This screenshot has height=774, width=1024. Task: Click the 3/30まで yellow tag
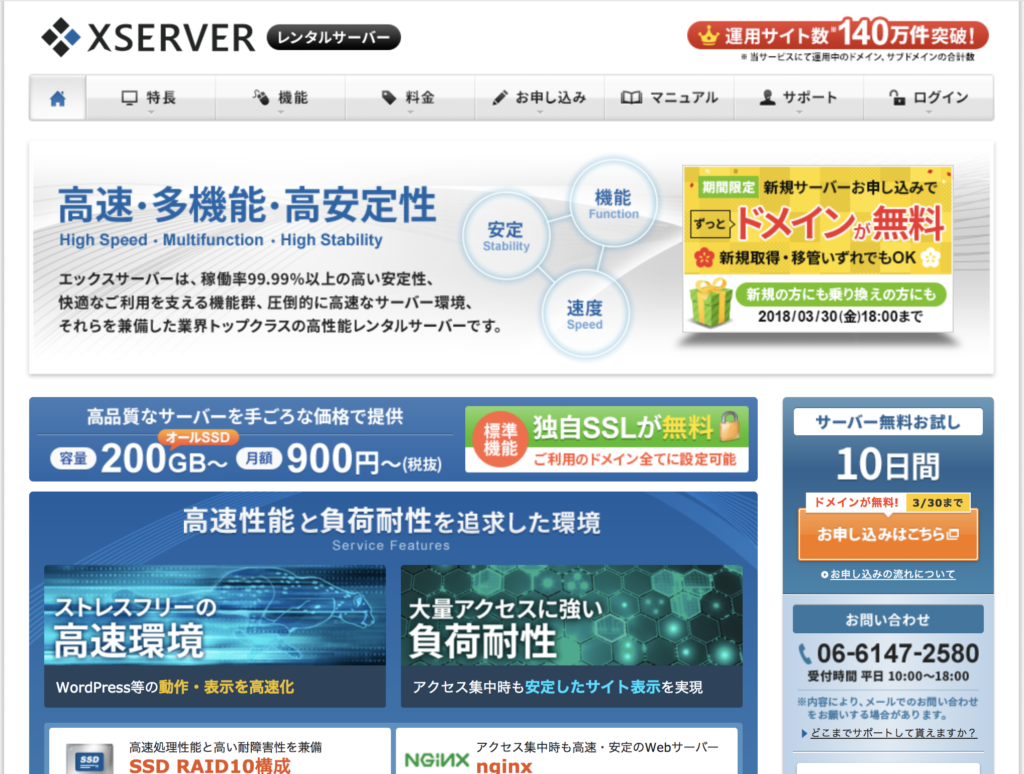(937, 502)
